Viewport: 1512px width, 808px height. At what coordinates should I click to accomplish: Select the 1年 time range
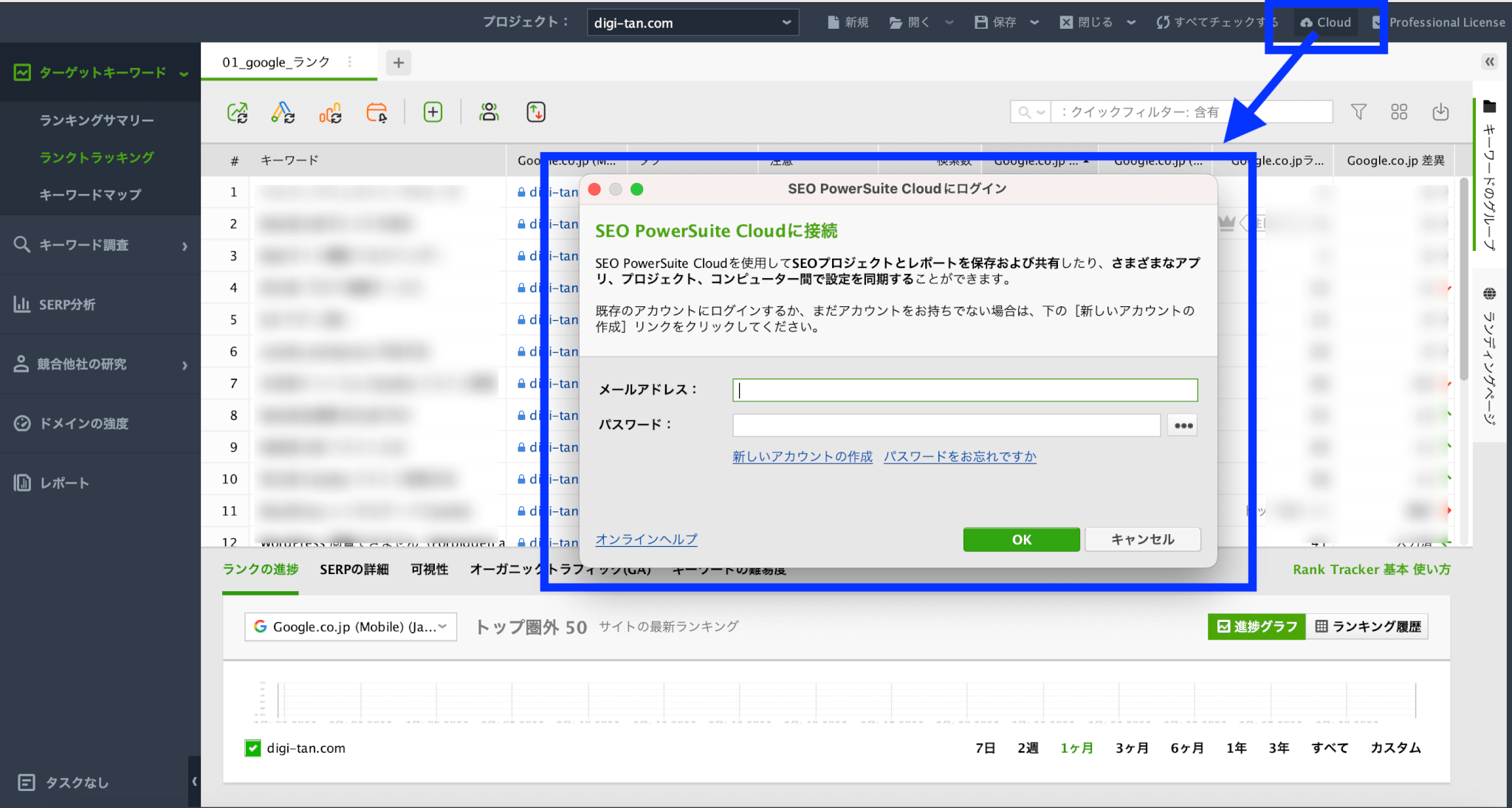[x=1237, y=748]
